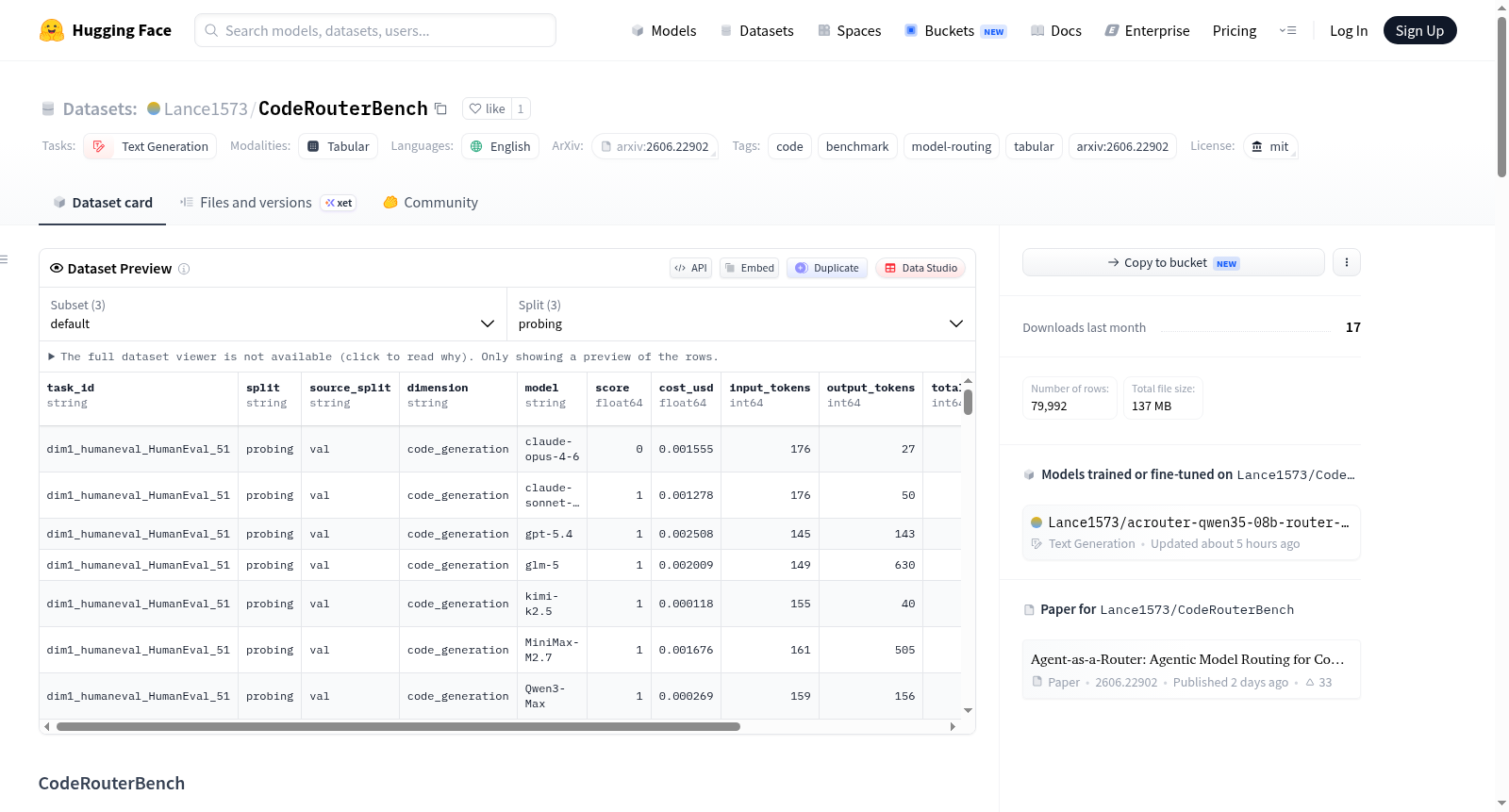This screenshot has width=1509, height=812.
Task: Click Copy to bucket button
Action: pyautogui.click(x=1173, y=262)
